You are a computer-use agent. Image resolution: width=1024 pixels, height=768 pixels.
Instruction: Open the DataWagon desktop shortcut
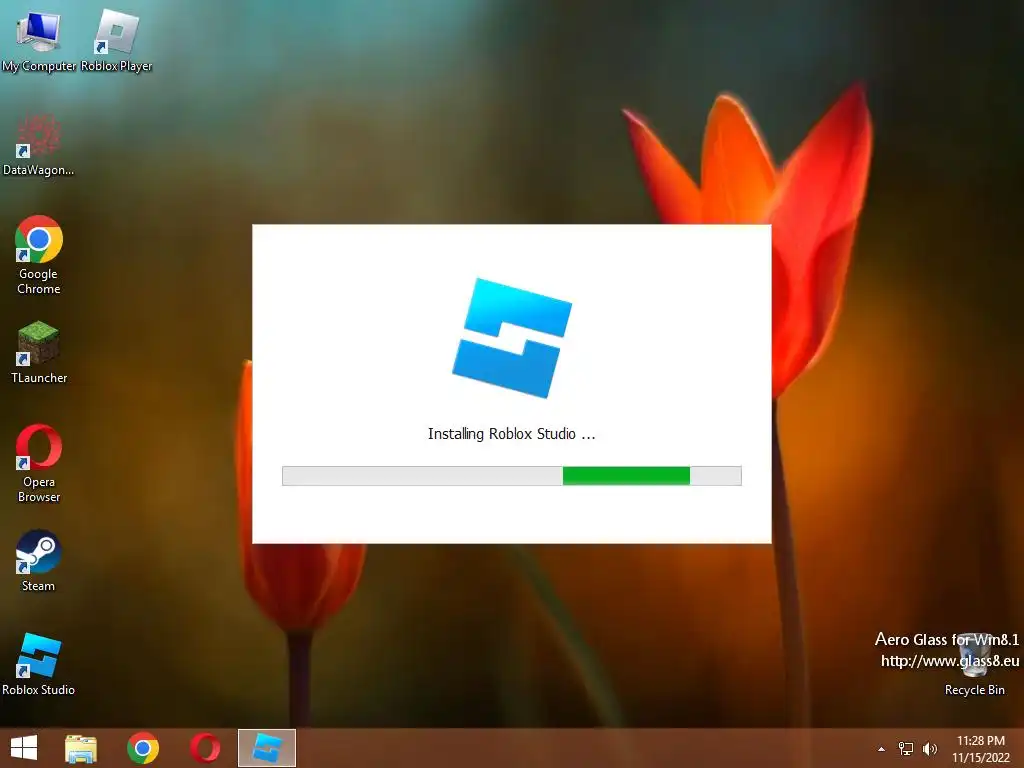point(39,145)
